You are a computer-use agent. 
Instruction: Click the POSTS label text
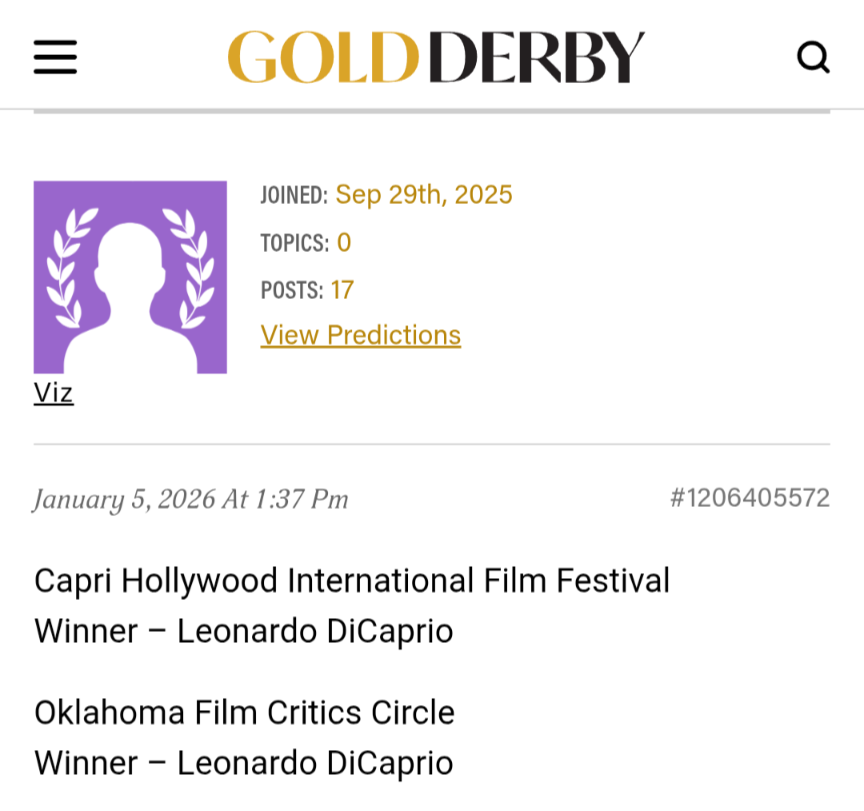[291, 291]
